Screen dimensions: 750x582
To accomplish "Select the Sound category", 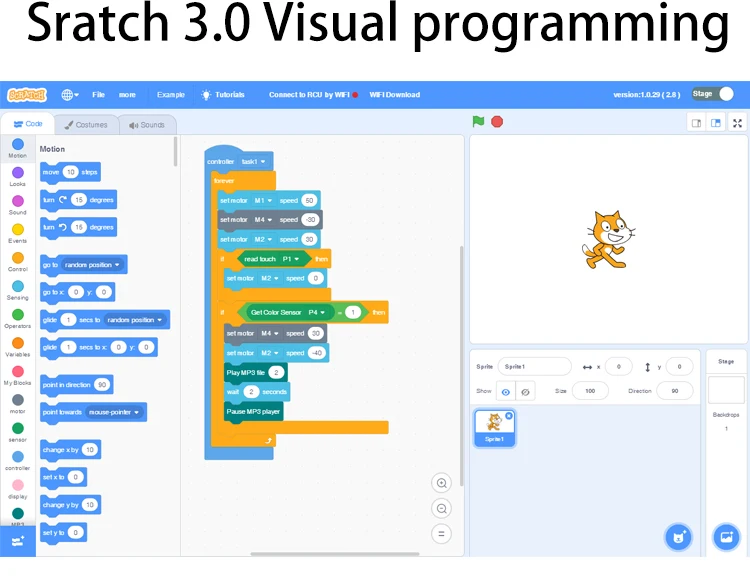I will tap(18, 205).
